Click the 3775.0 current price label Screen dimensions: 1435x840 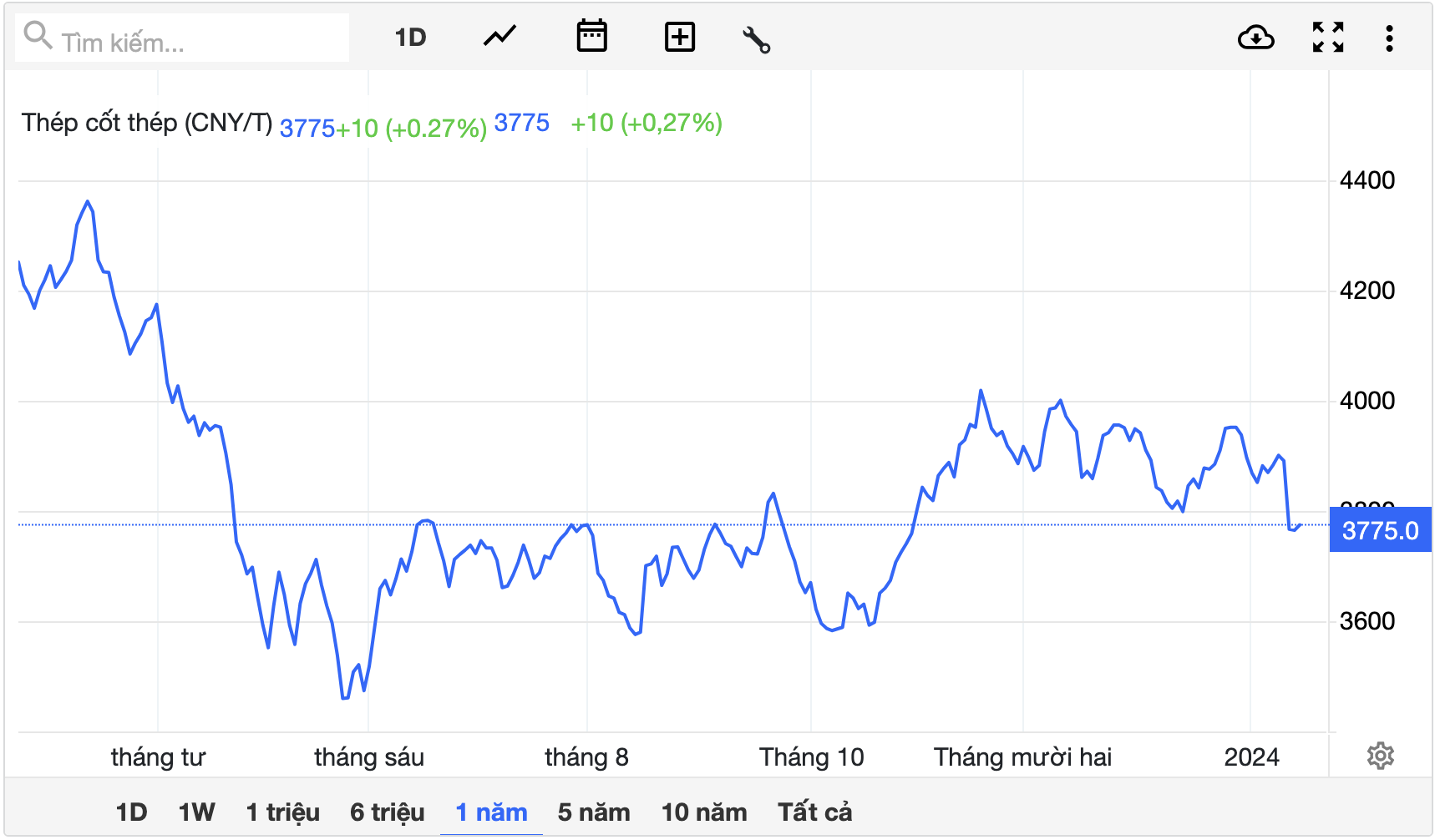[1380, 531]
